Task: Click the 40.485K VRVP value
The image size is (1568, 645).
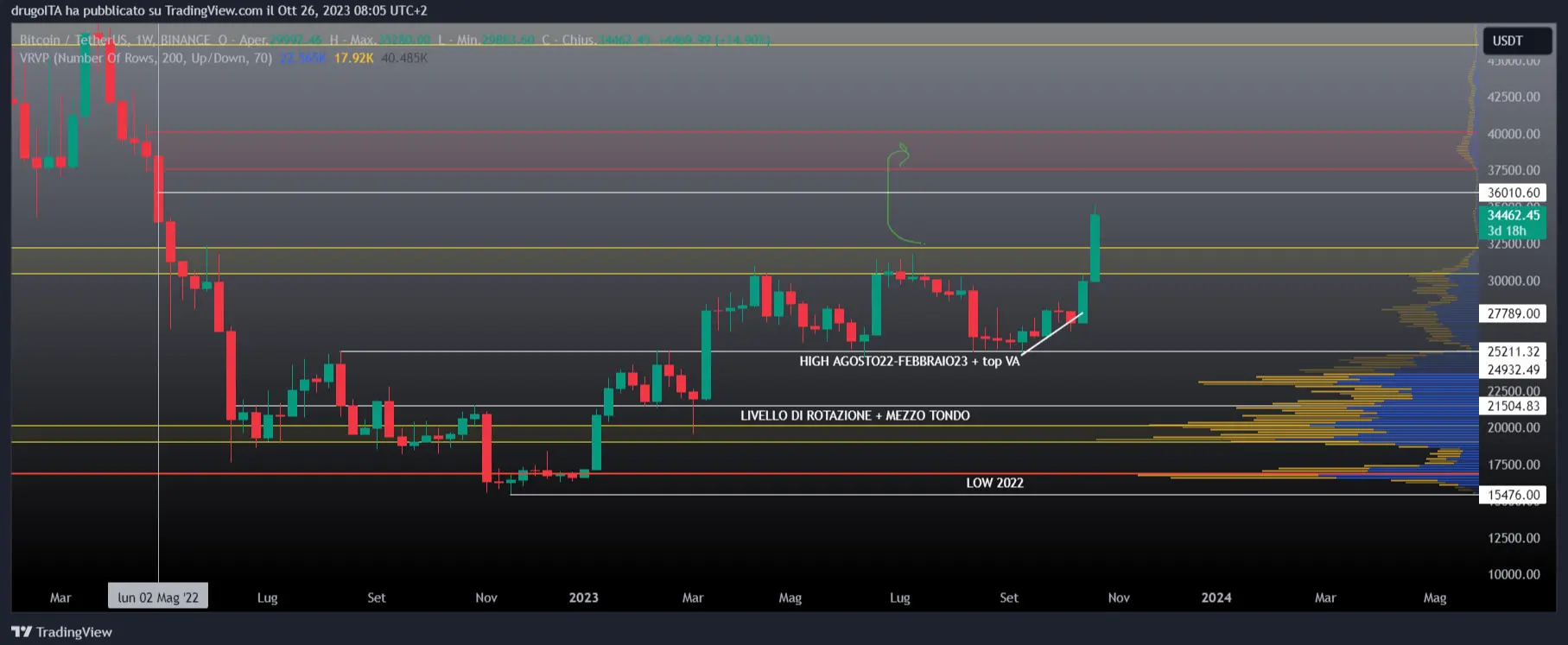Action: point(404,58)
